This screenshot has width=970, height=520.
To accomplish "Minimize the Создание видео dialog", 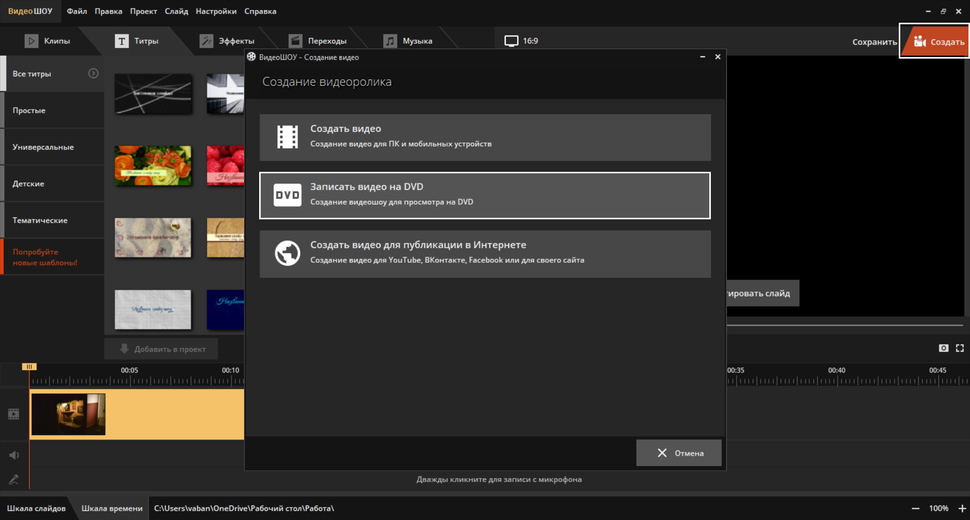I will tap(702, 57).
